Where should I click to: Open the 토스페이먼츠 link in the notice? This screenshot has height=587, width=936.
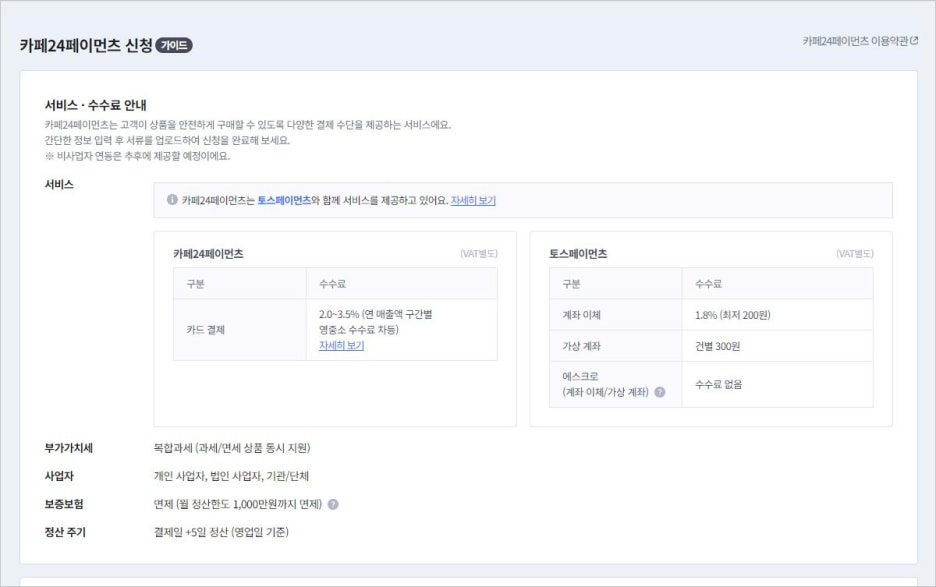tap(284, 200)
